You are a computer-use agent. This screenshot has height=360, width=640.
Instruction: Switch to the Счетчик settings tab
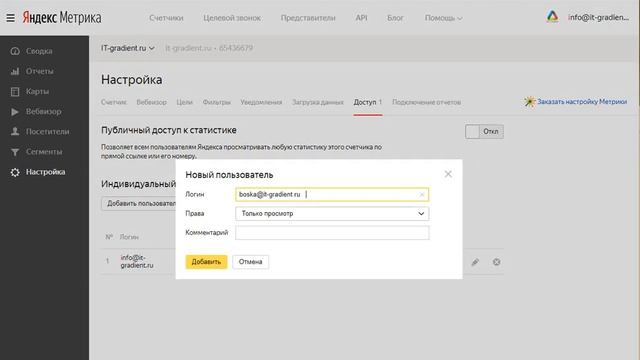(113, 102)
